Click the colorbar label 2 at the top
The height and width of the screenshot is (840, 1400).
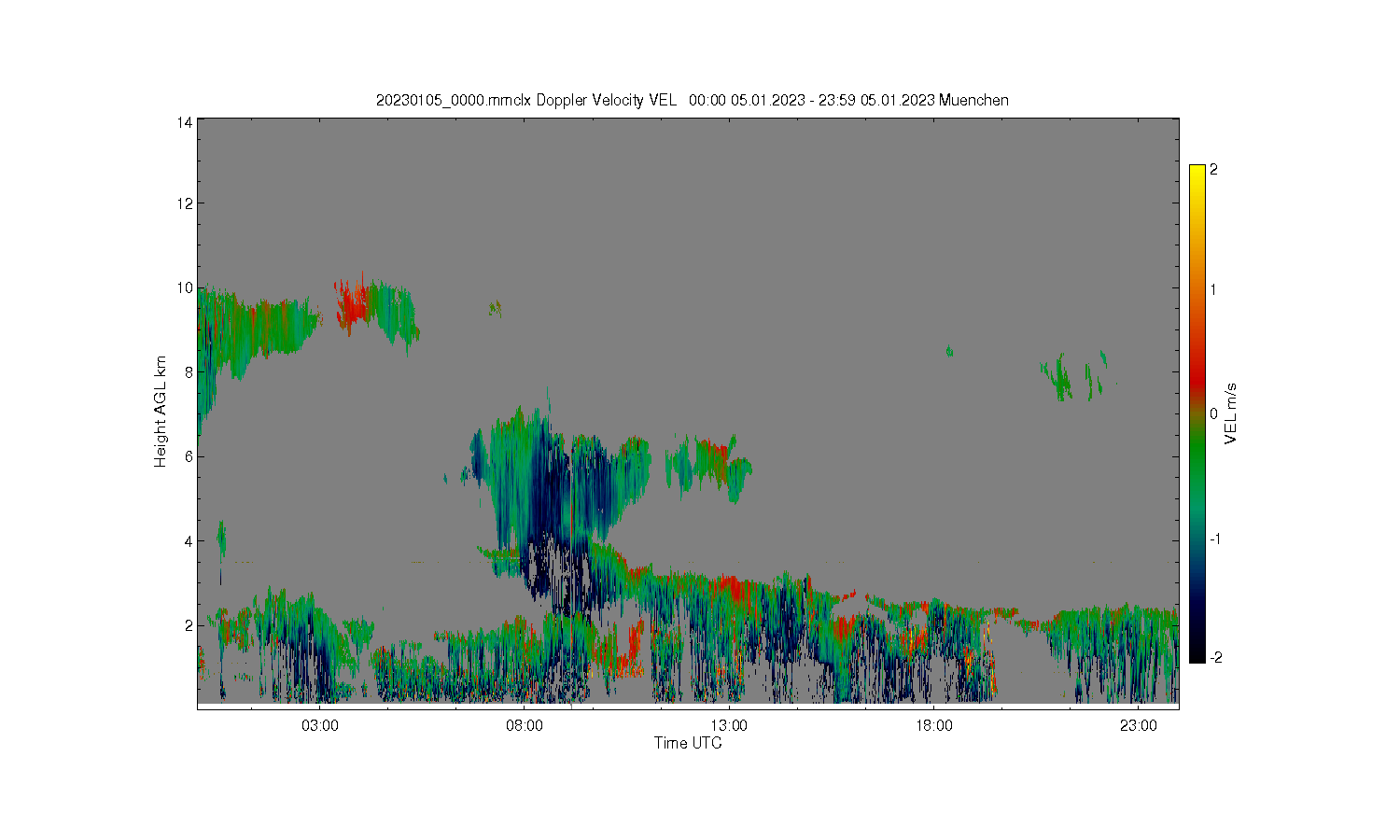coord(1213,170)
